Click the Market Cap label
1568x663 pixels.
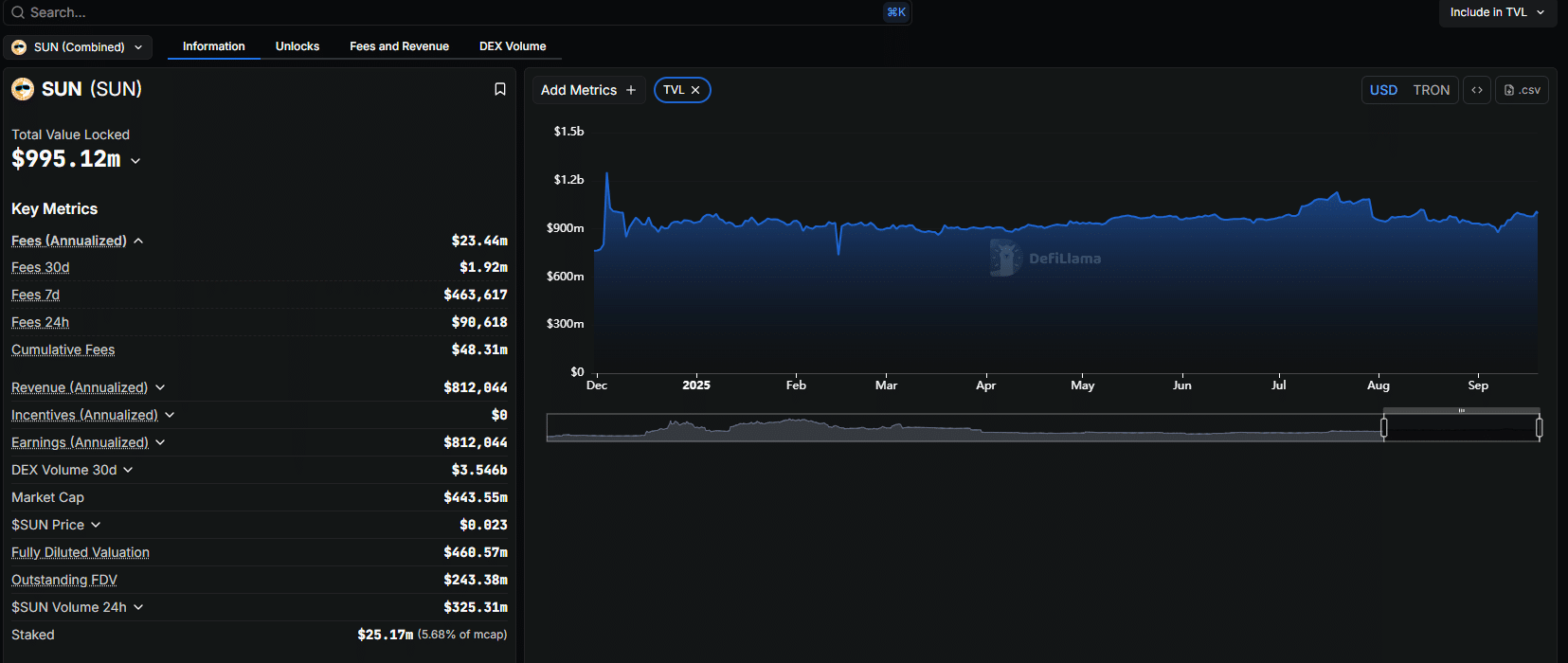click(x=47, y=497)
